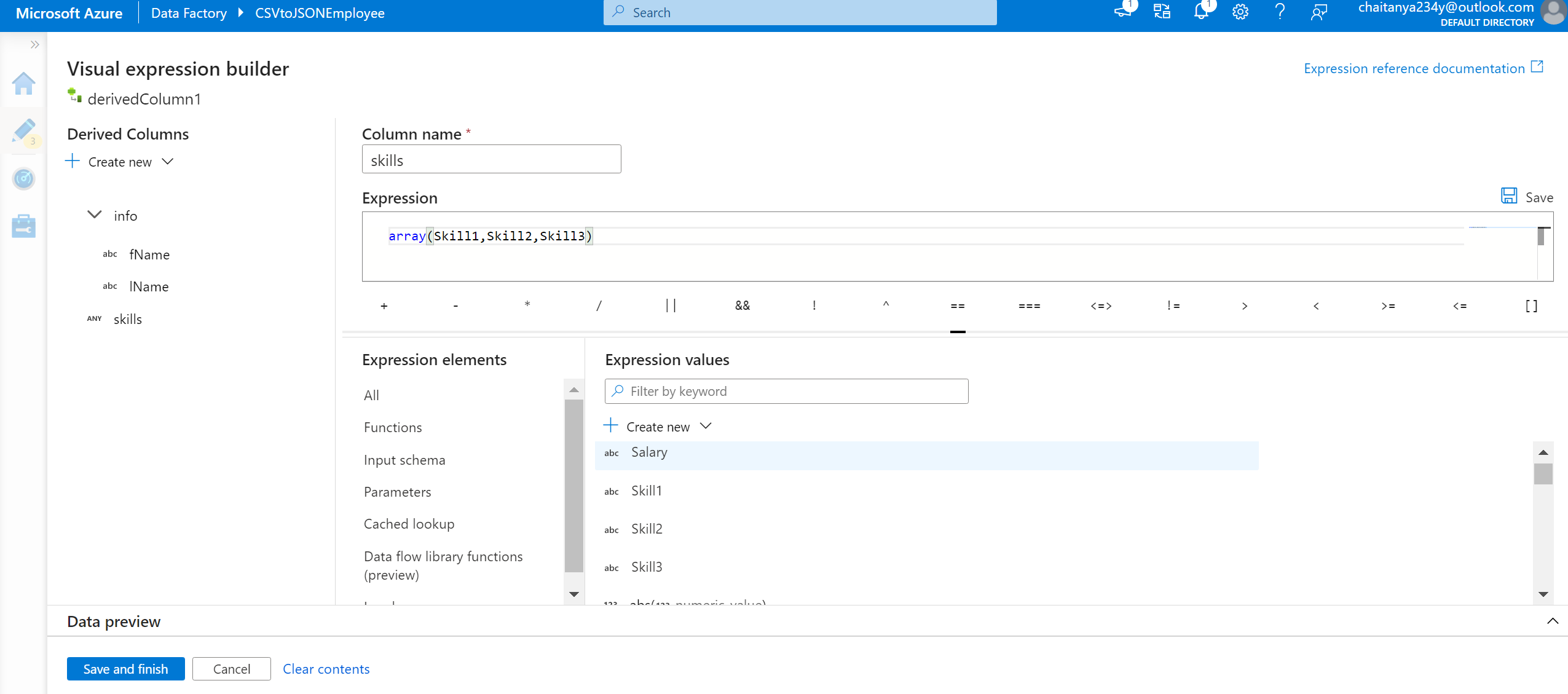Insert the logical AND && operator
Image resolution: width=1568 pixels, height=694 pixels.
[x=743, y=306]
